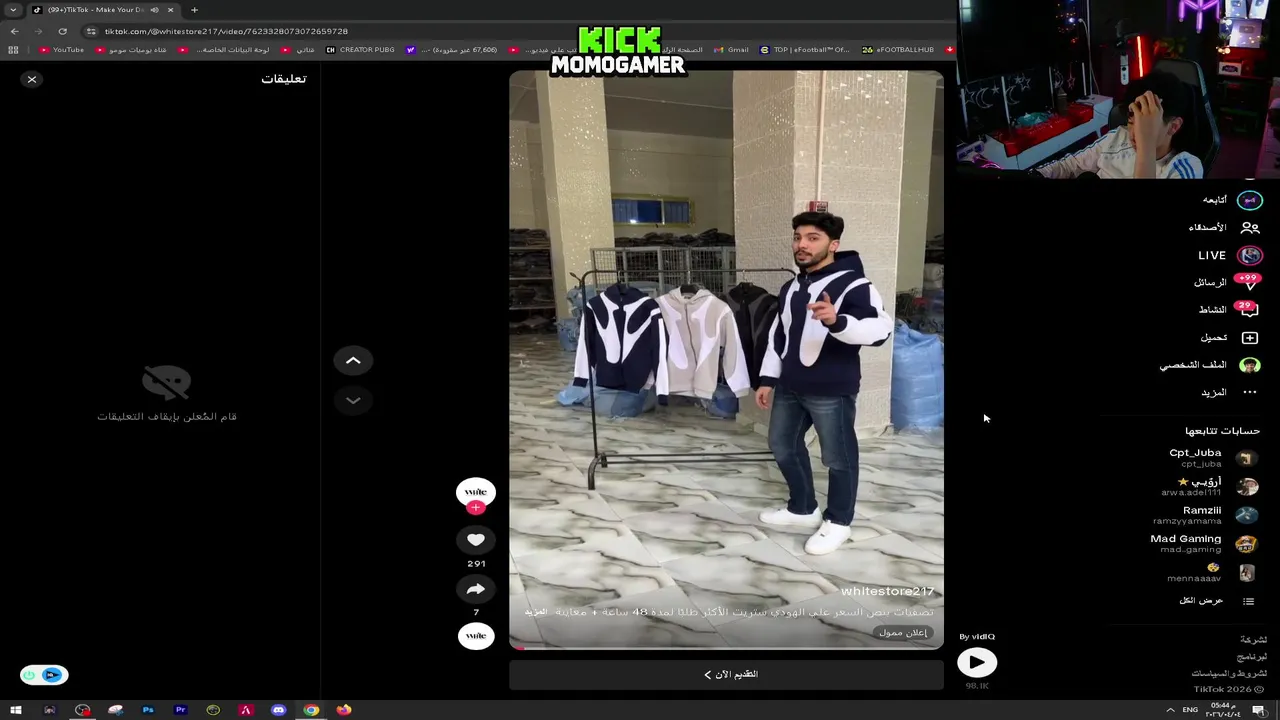
Task: Open the Friends icon in sidebar
Action: 1250,228
